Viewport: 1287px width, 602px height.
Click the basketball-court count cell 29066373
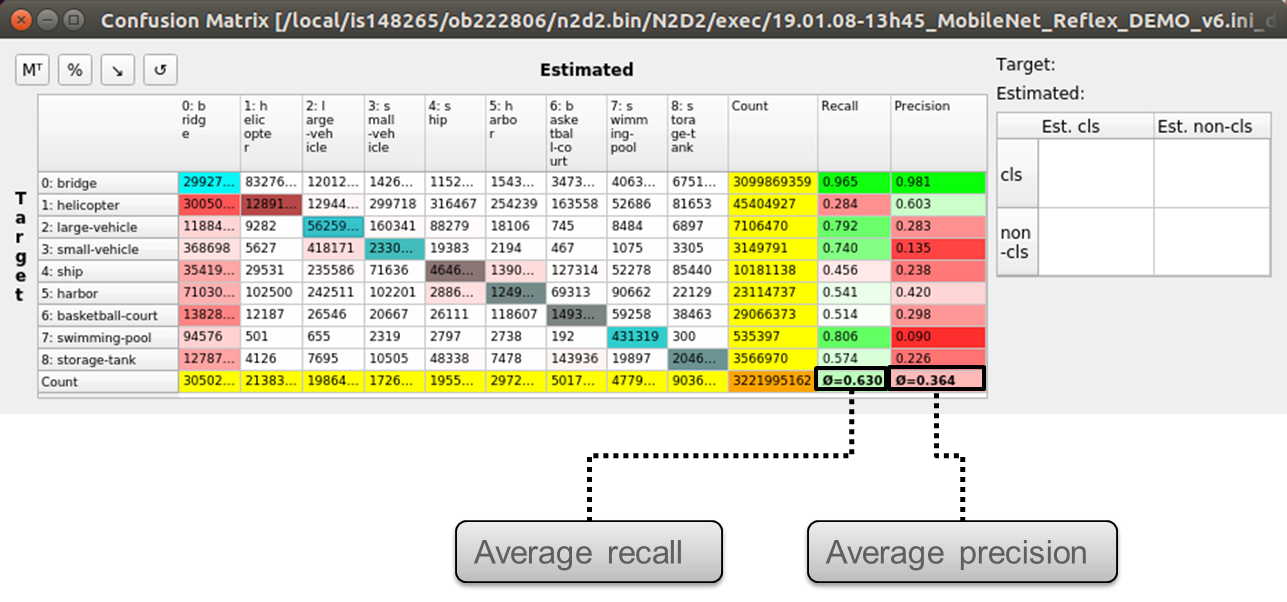773,315
